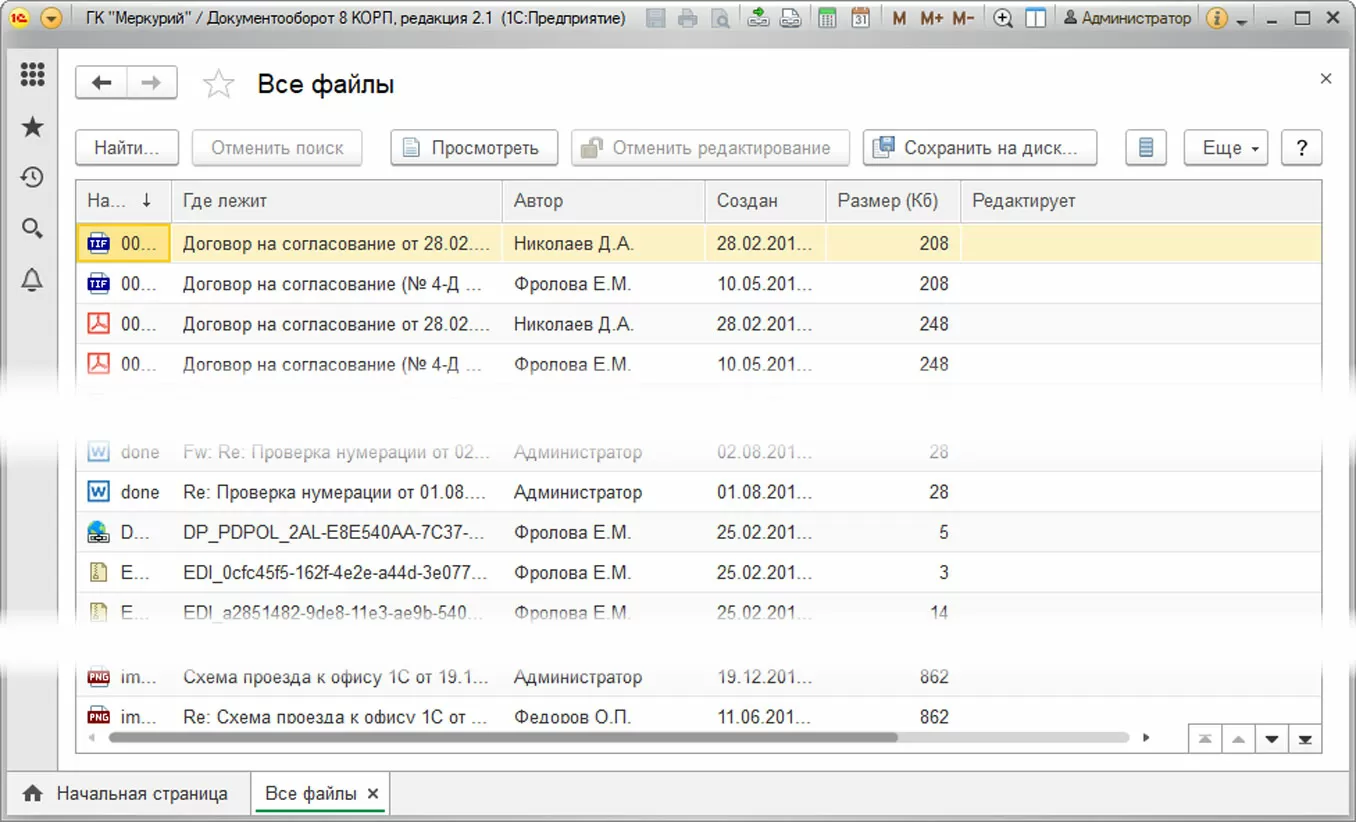Viewport: 1356px width, 822px height.
Task: Go forward with the right arrow button
Action: (152, 83)
